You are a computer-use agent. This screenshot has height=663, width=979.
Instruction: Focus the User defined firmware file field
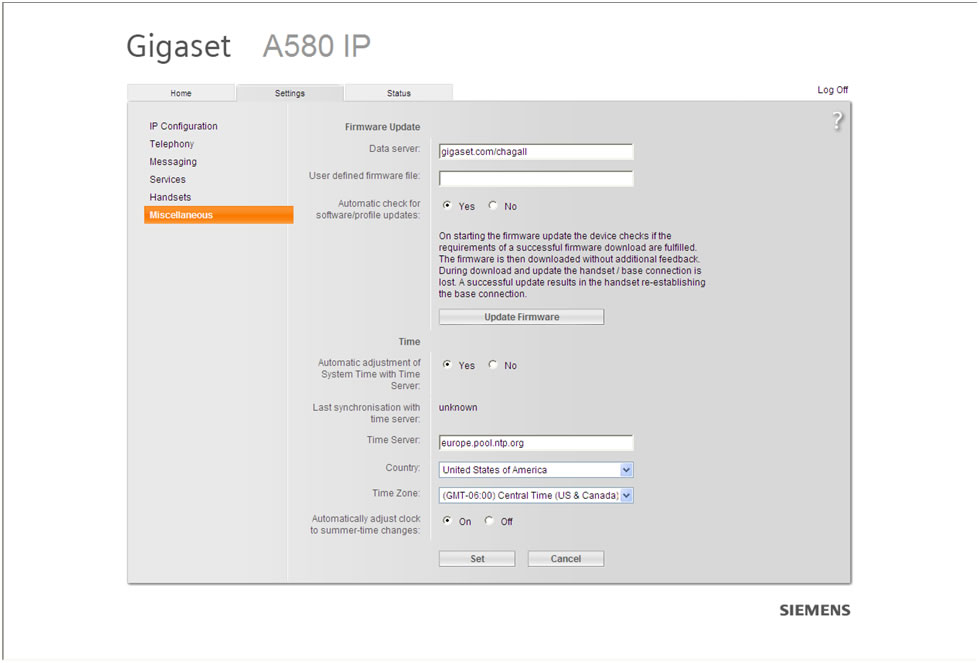(536, 179)
